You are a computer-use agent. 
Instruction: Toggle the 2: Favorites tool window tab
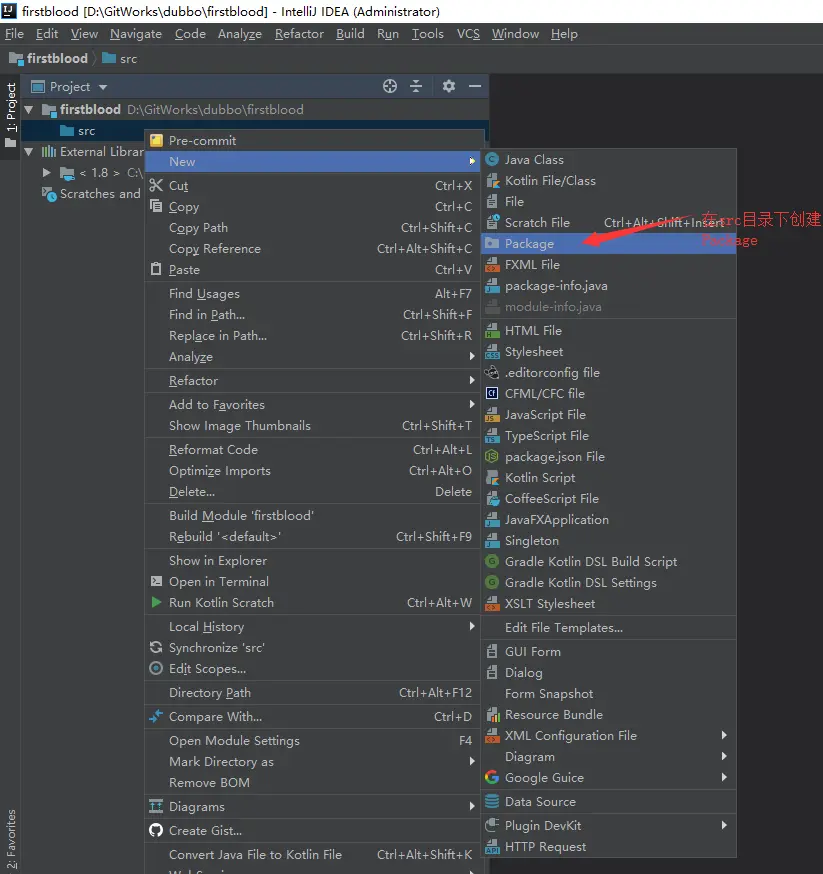(11, 839)
